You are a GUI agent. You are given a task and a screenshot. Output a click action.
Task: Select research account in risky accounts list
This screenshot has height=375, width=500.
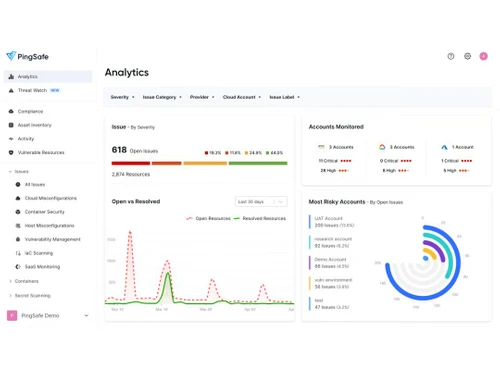pos(331,242)
